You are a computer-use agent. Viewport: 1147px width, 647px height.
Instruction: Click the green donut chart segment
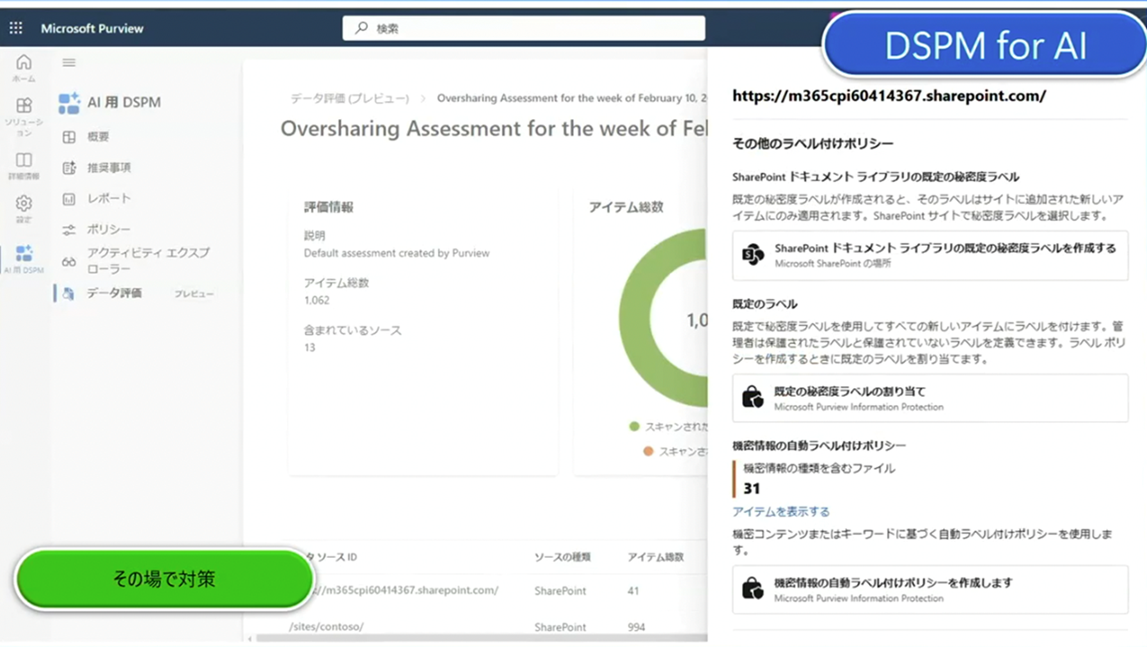tap(633, 318)
